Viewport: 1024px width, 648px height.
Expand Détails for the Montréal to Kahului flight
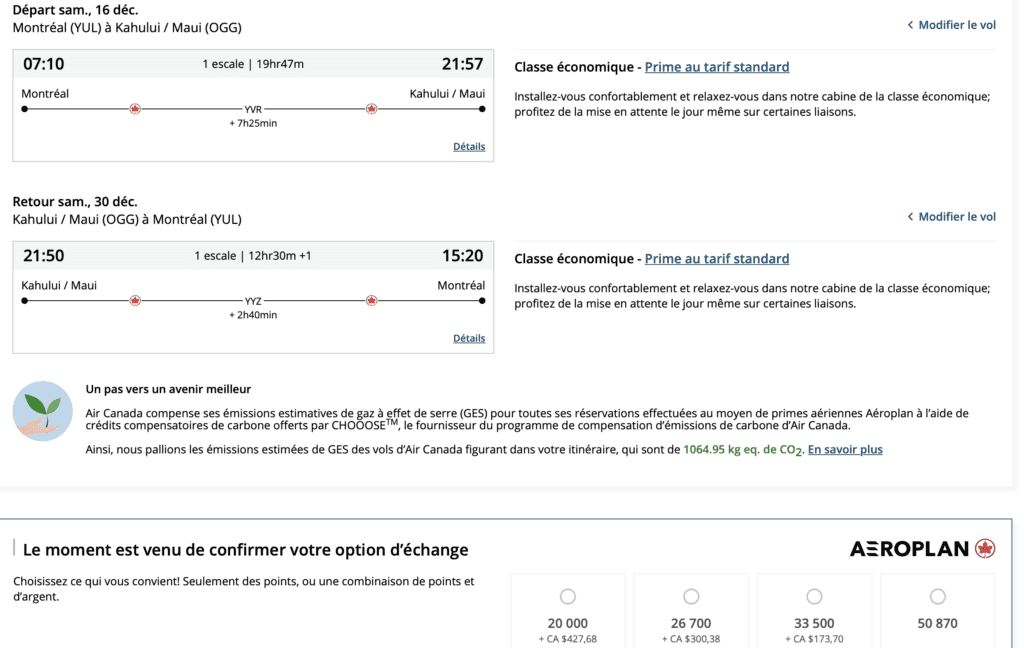[x=469, y=147]
